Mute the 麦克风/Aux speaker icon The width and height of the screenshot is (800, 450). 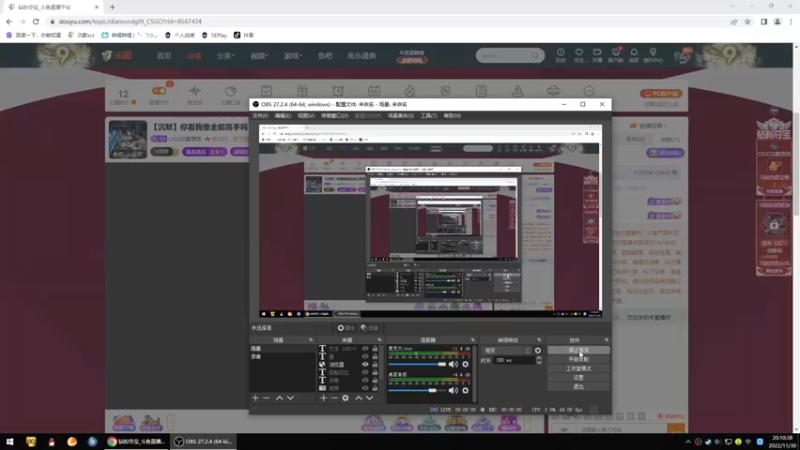click(453, 364)
